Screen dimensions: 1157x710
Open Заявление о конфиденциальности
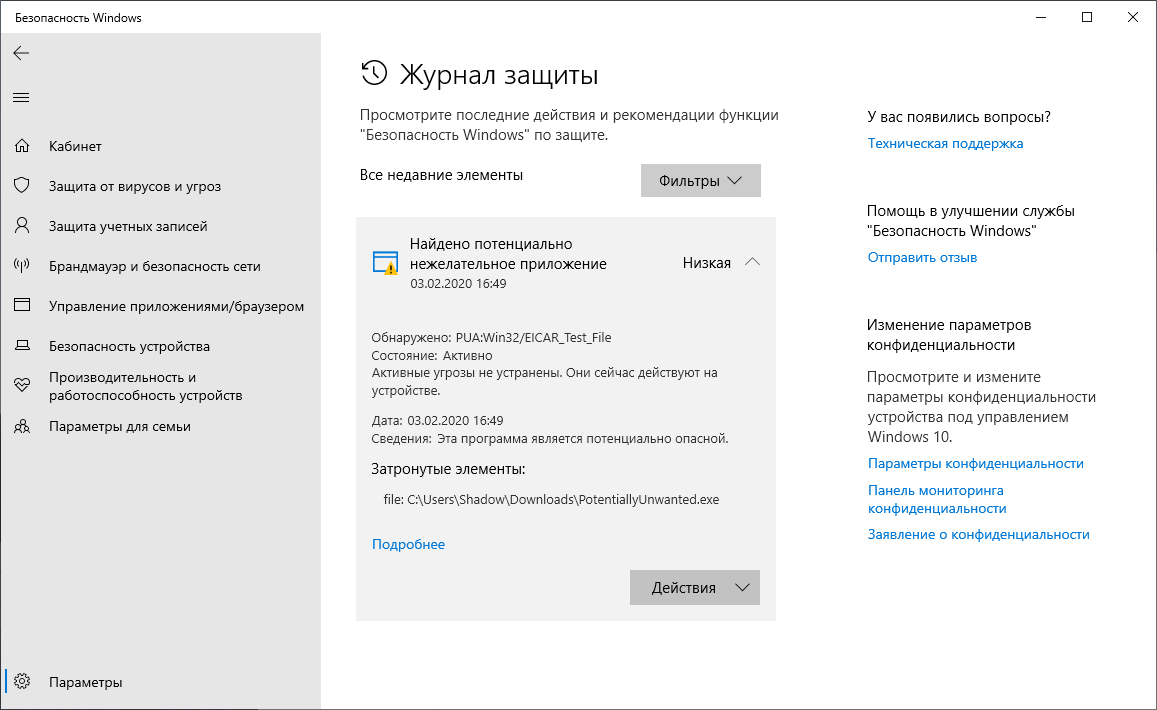[x=978, y=534]
